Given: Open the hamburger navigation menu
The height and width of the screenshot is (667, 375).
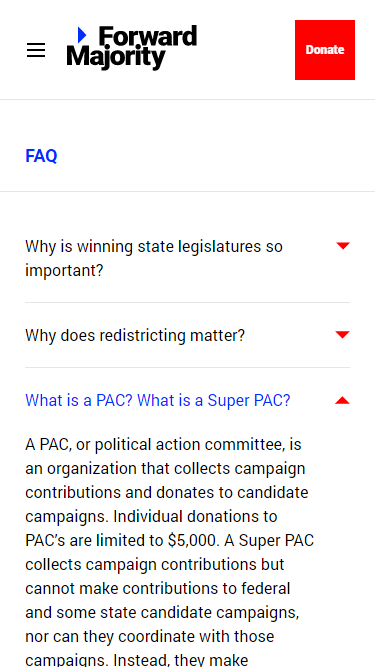Looking at the screenshot, I should click(36, 50).
